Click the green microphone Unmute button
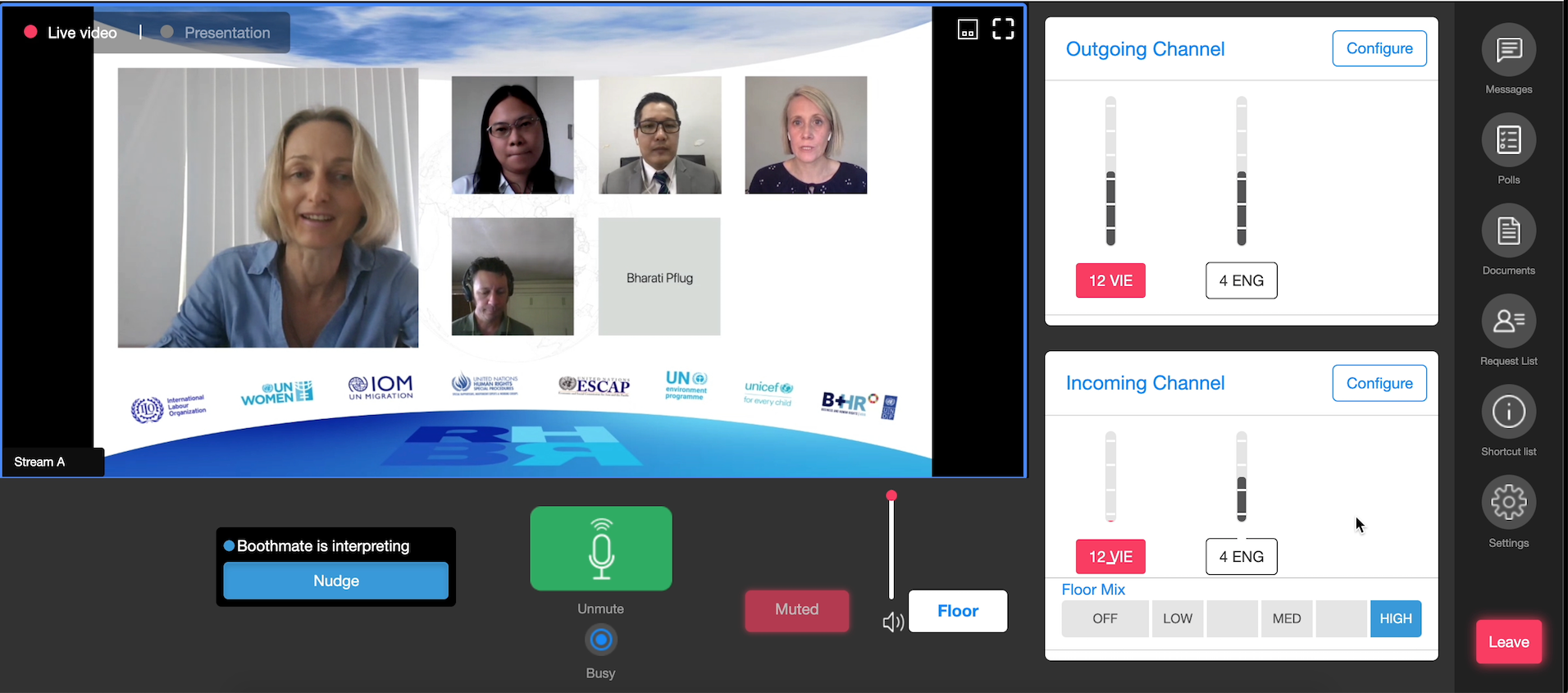 coord(600,549)
